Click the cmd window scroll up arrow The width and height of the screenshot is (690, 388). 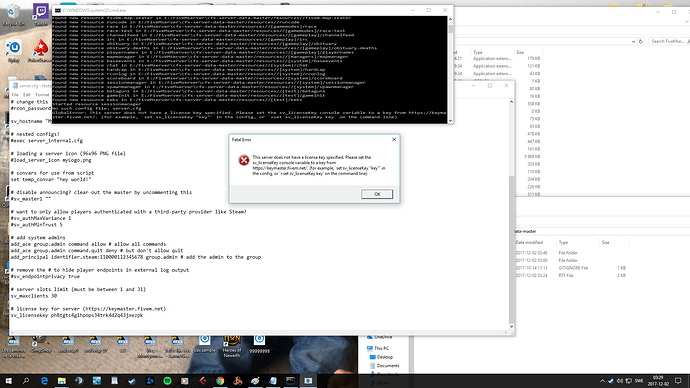(450, 19)
